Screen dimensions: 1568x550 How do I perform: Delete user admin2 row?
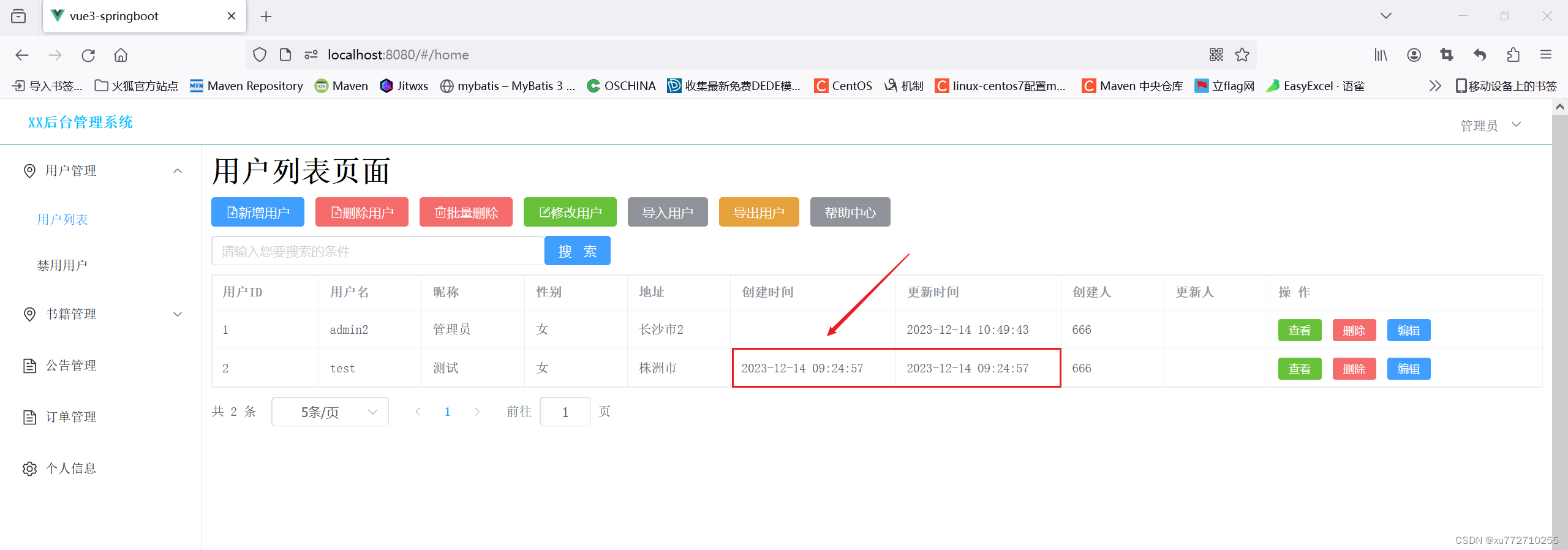pos(1354,330)
